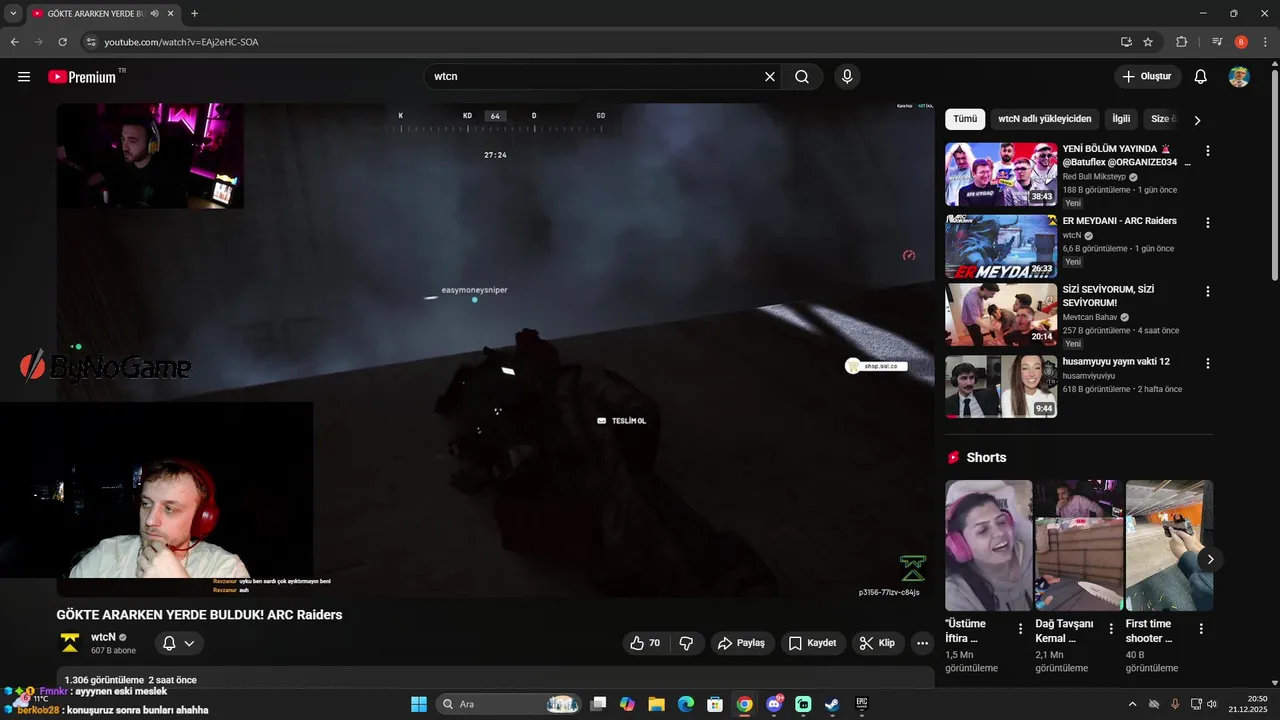1280x720 pixels.
Task: Open YouTube notifications bell
Action: 1201,77
